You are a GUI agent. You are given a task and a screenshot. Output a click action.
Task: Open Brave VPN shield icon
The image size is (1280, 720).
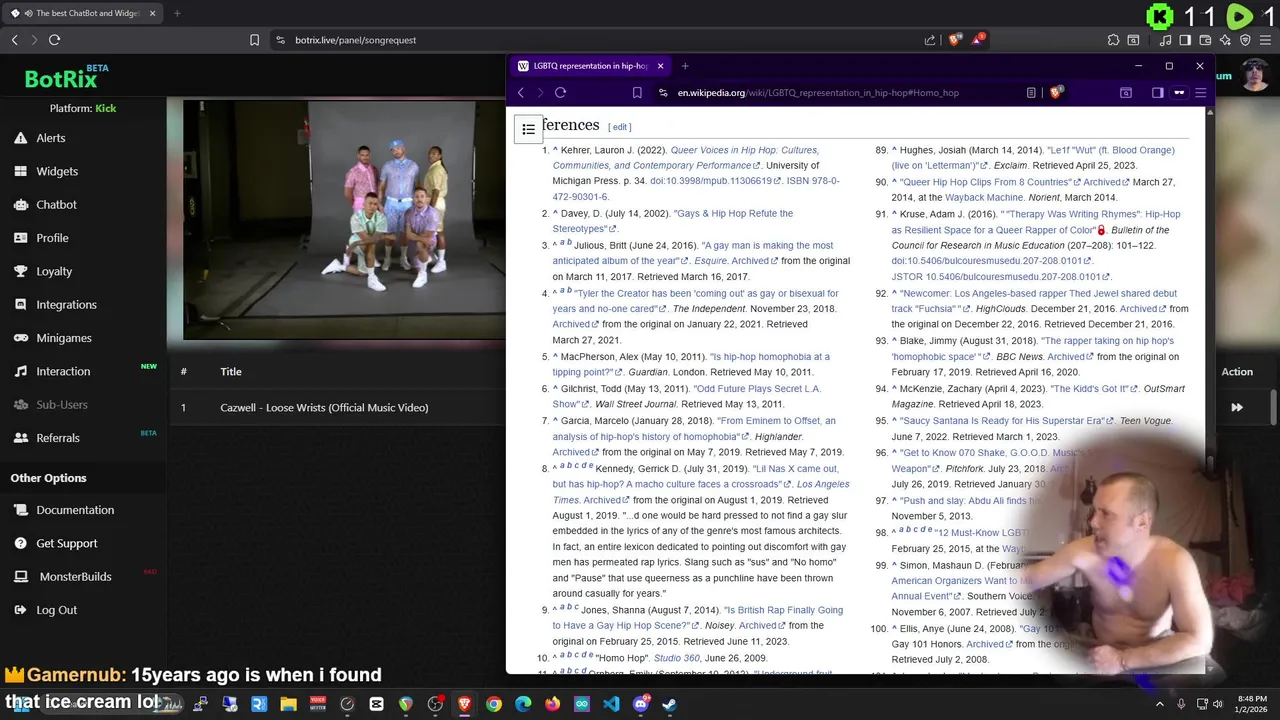tap(1245, 40)
